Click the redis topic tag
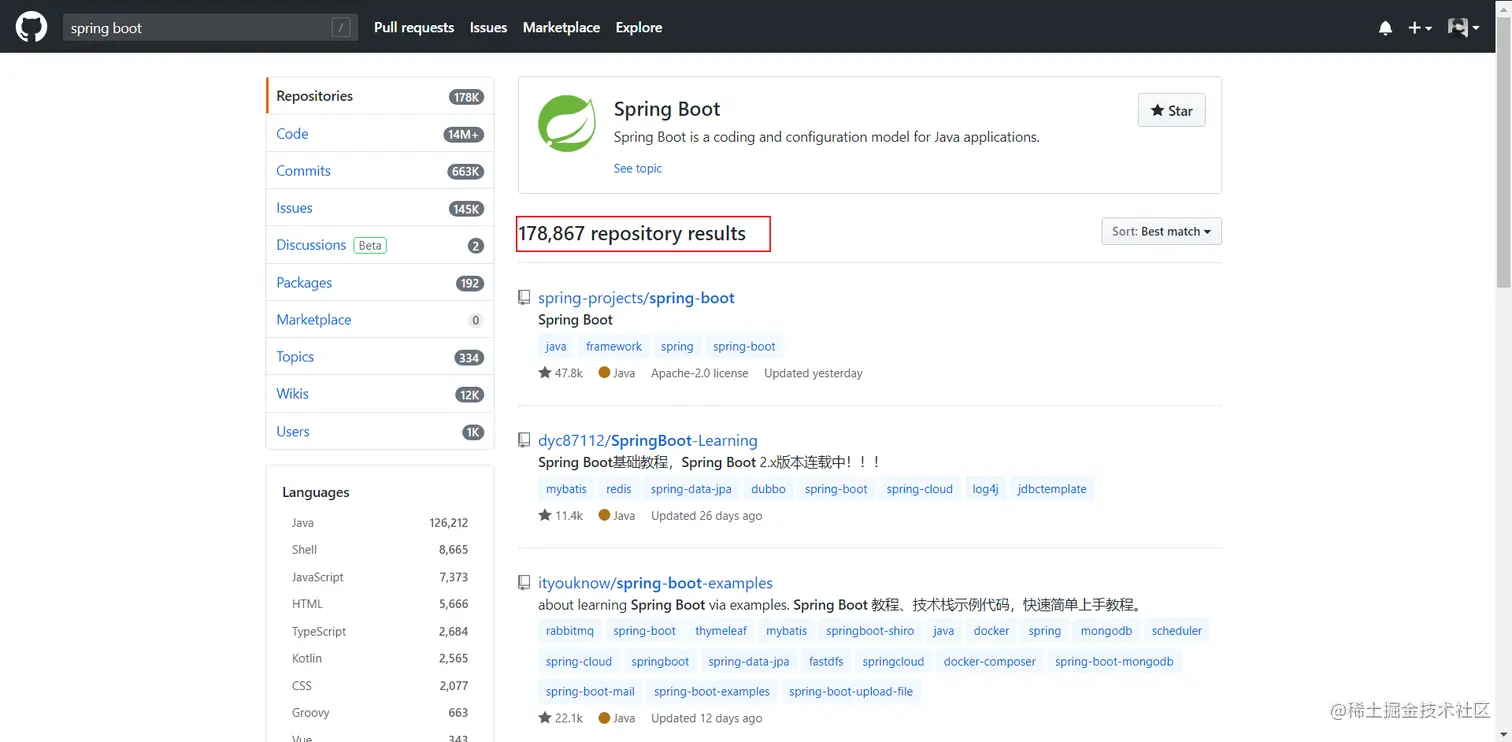 click(x=619, y=489)
